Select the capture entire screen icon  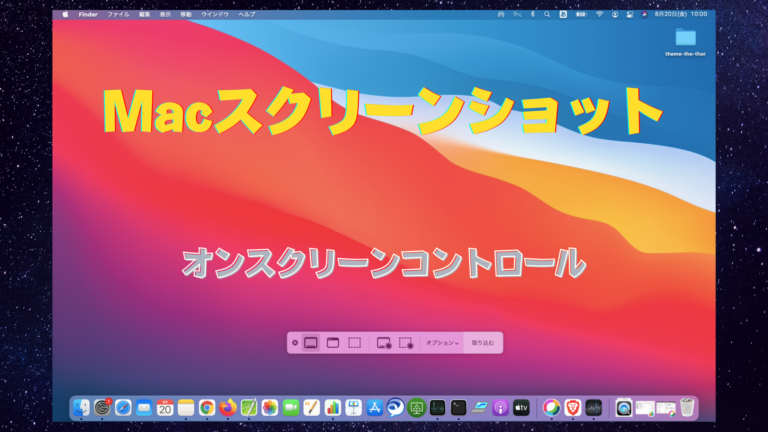tap(311, 343)
